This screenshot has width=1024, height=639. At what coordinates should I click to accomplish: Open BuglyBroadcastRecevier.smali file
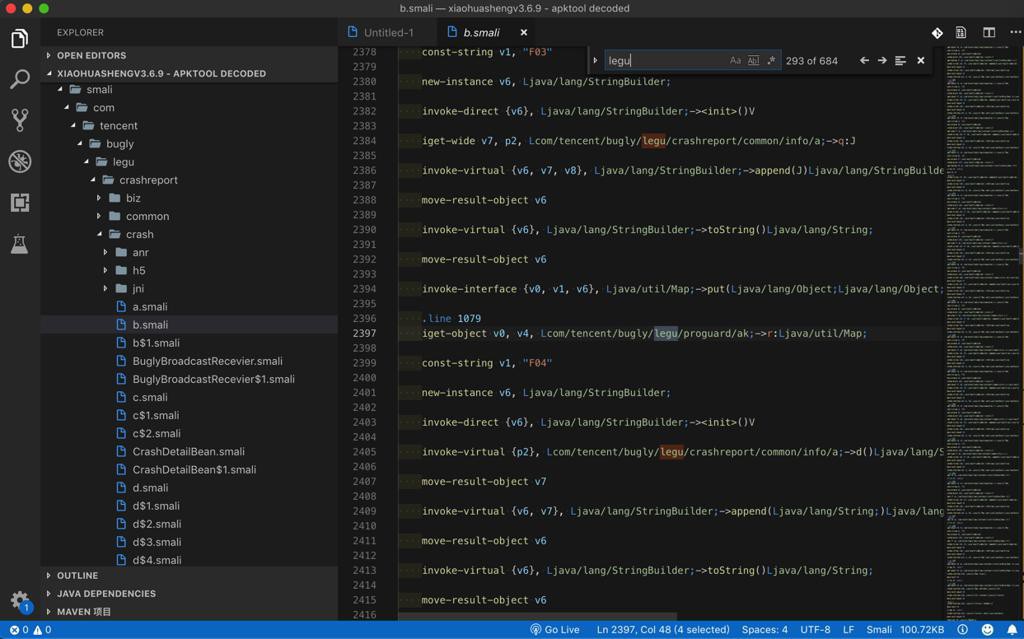189,361
